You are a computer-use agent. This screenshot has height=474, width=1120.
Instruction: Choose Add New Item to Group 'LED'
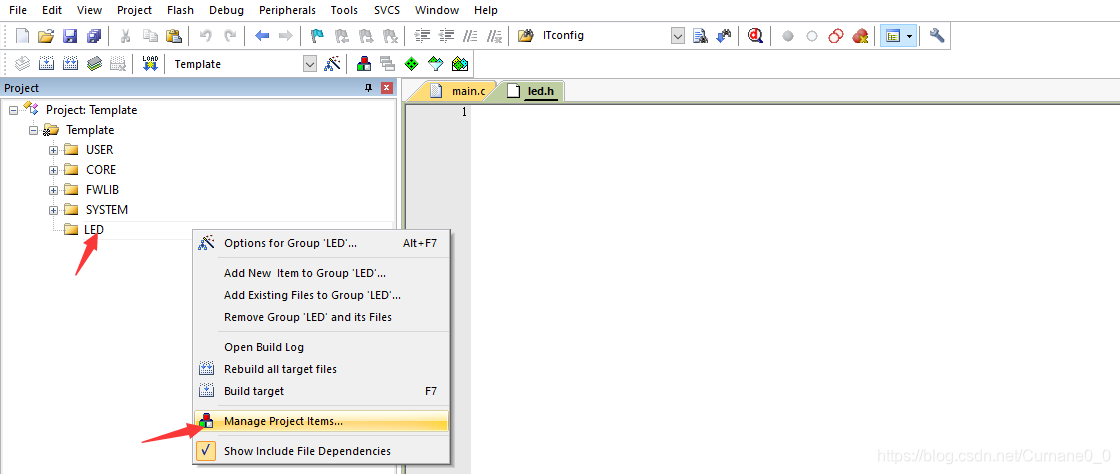(321, 273)
